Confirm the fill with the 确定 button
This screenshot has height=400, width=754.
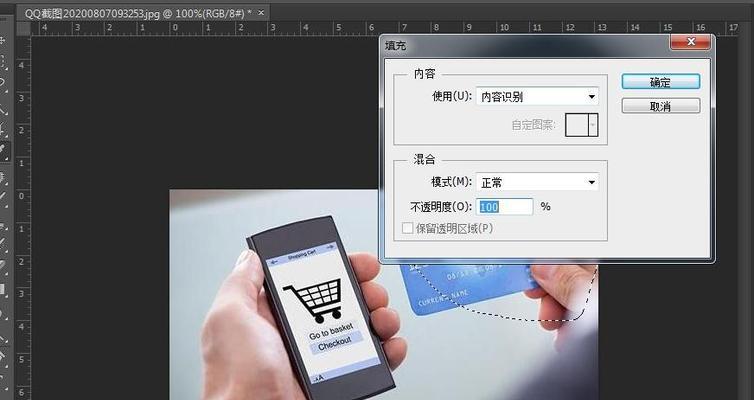pyautogui.click(x=660, y=82)
